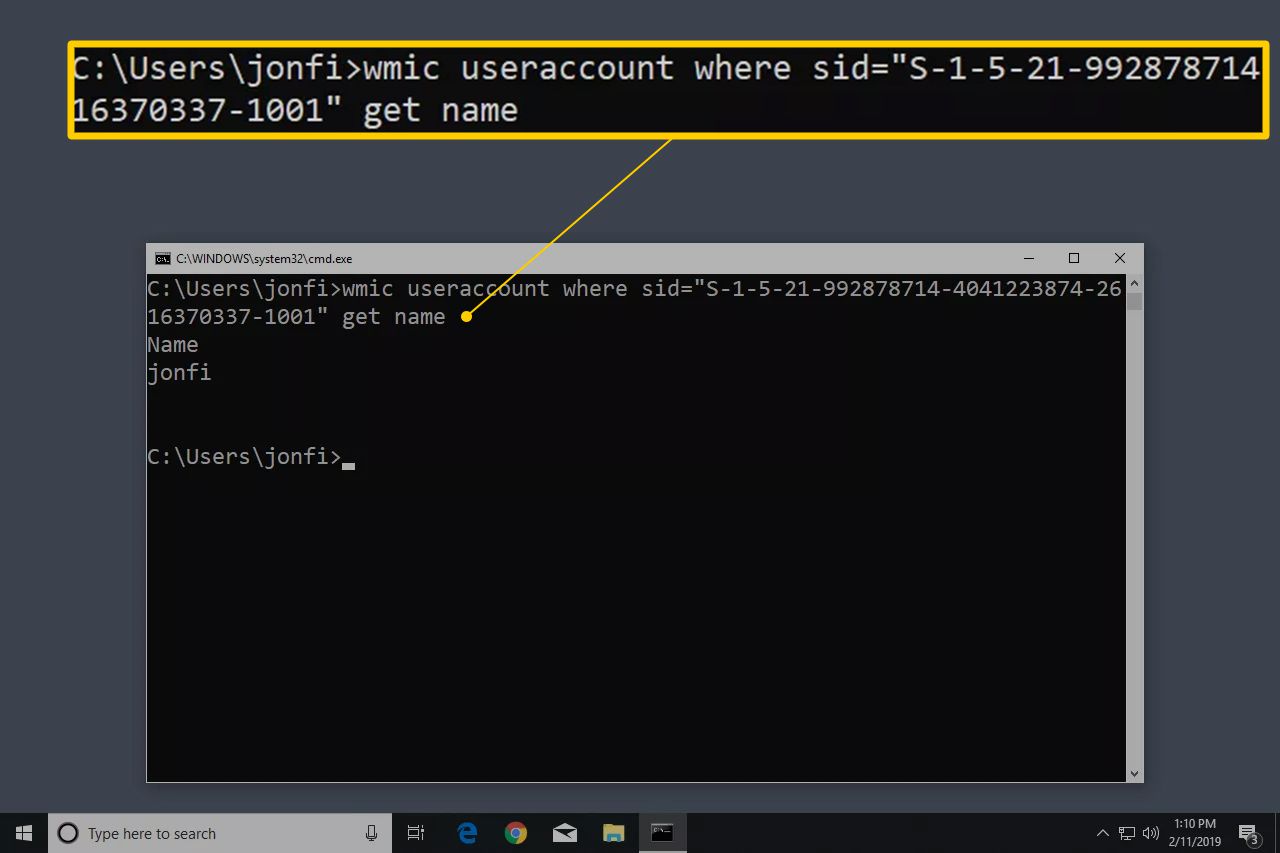Focus the Type here to search box
Screen dimensions: 1280x853
[220, 833]
